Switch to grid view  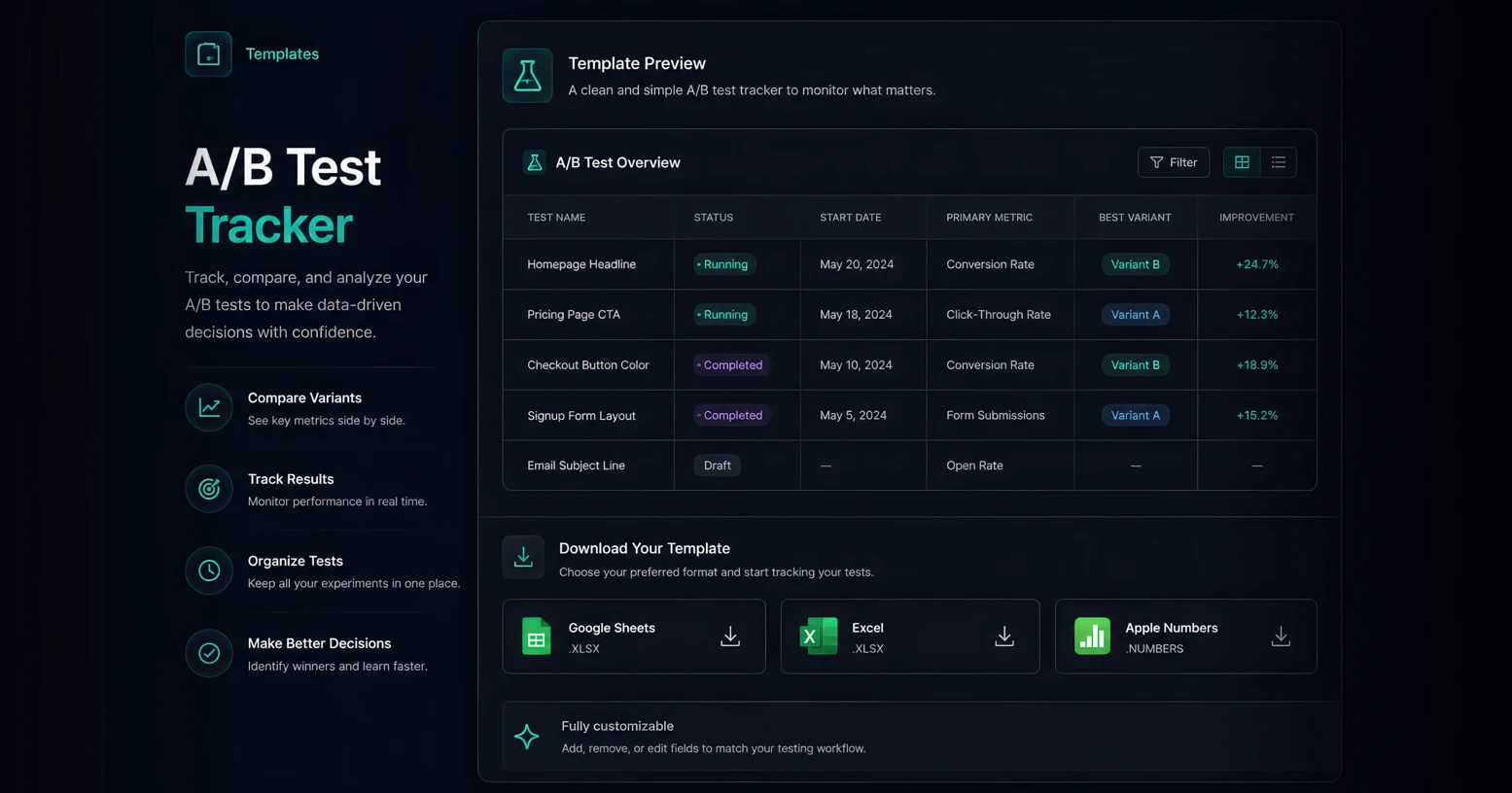(x=1242, y=162)
